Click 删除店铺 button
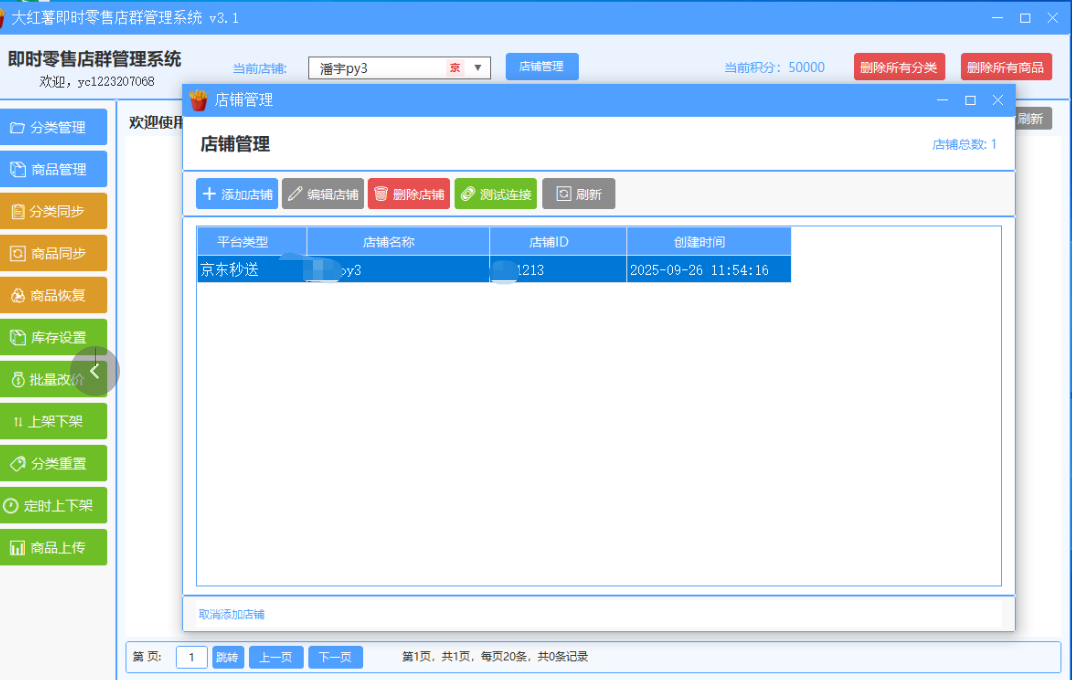The image size is (1072, 680). pos(409,194)
